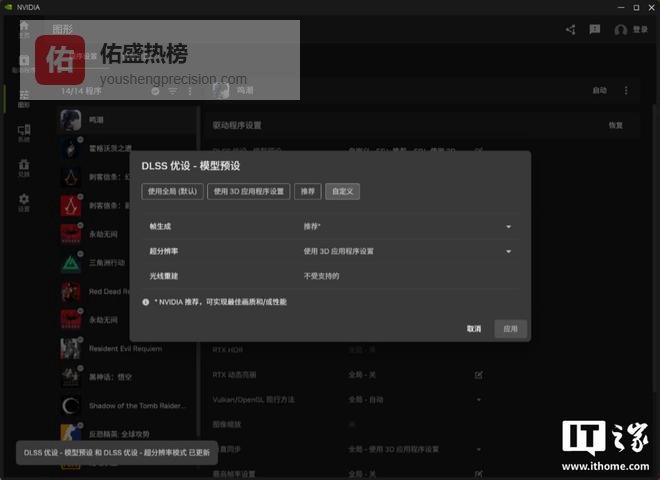Image resolution: width=660 pixels, height=480 pixels.
Task: Open the 系统 (System) sidebar icon
Action: (x=24, y=132)
